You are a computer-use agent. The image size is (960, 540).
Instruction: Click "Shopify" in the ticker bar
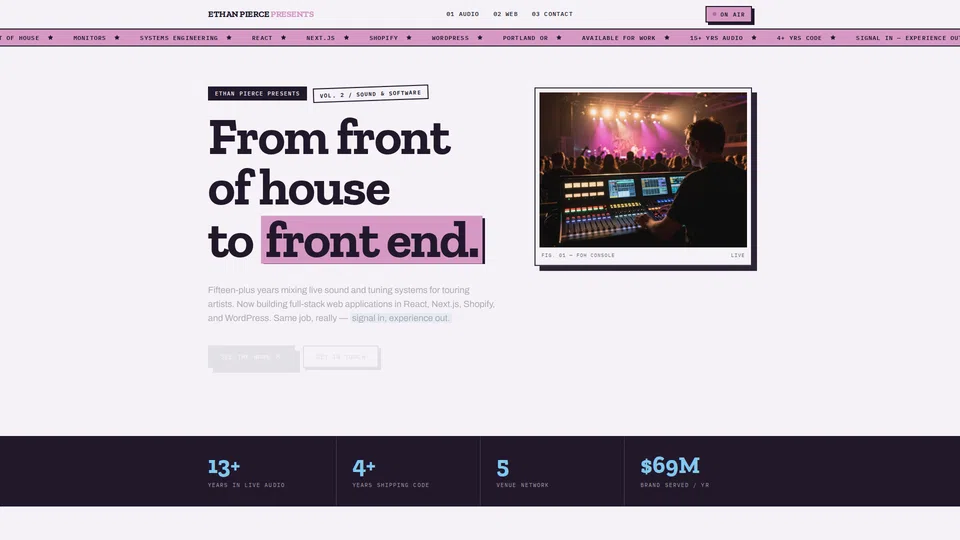[x=383, y=38]
